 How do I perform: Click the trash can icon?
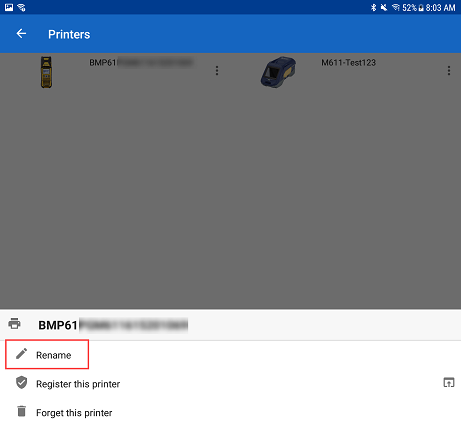pos(22,411)
